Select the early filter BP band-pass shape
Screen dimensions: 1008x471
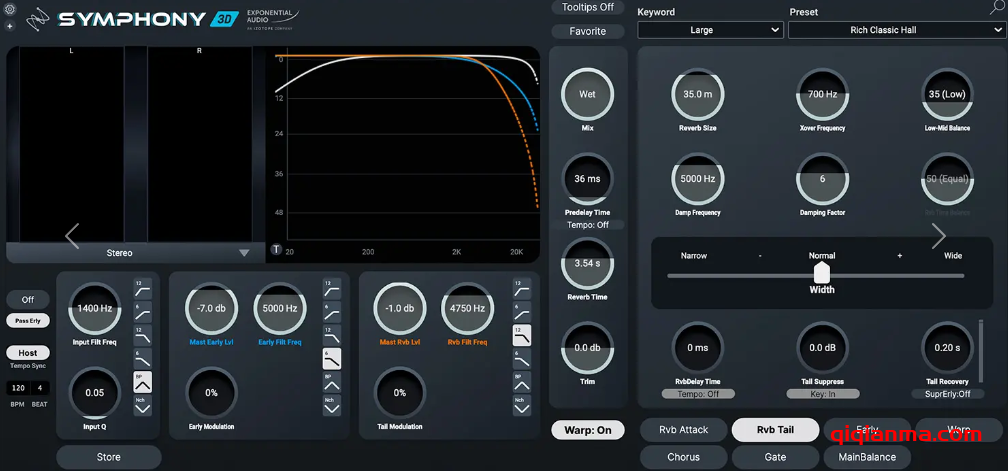coord(332,382)
